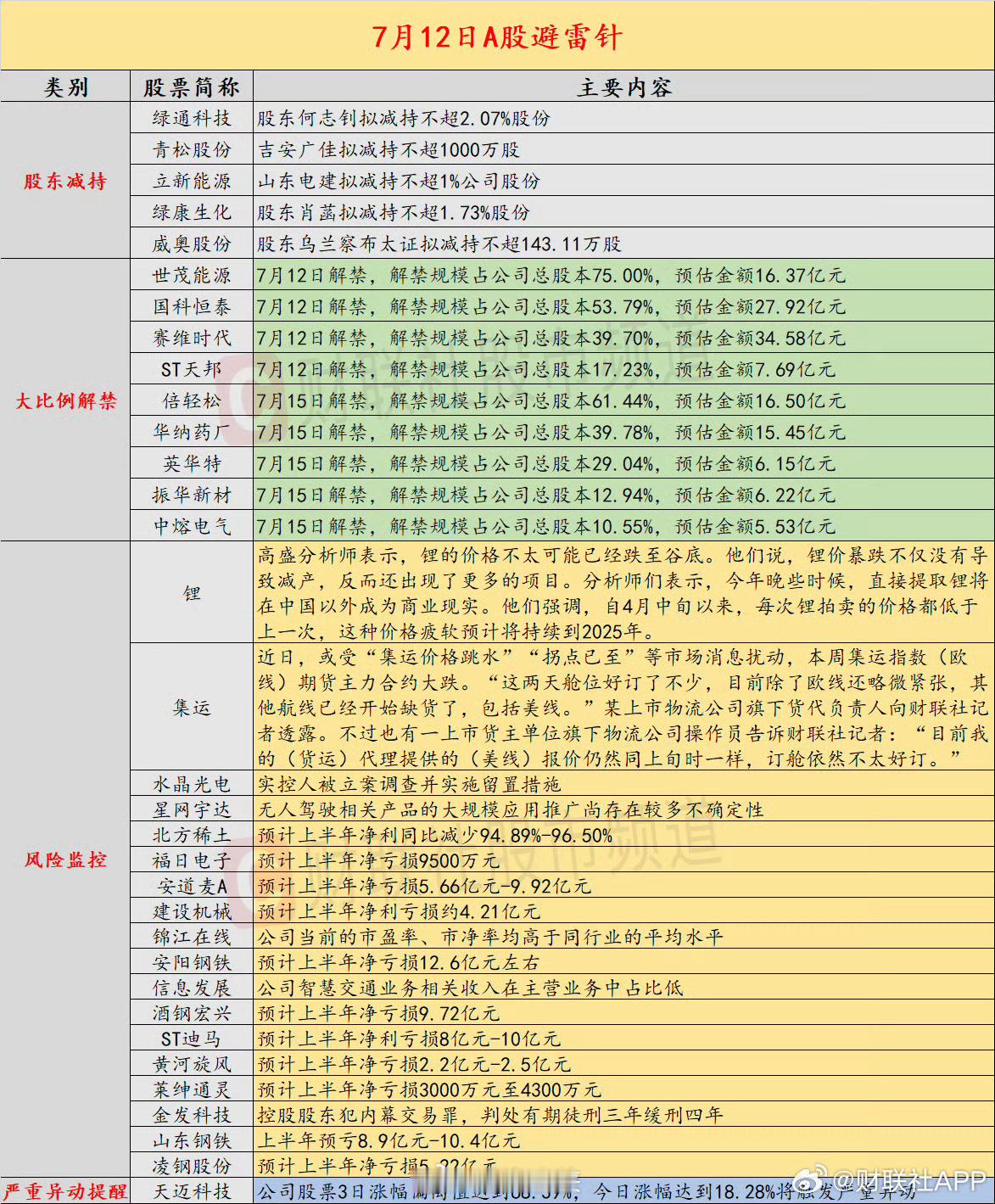This screenshot has height=1204, width=995.
Task: Select the 类别 column header
Action: tap(65, 86)
